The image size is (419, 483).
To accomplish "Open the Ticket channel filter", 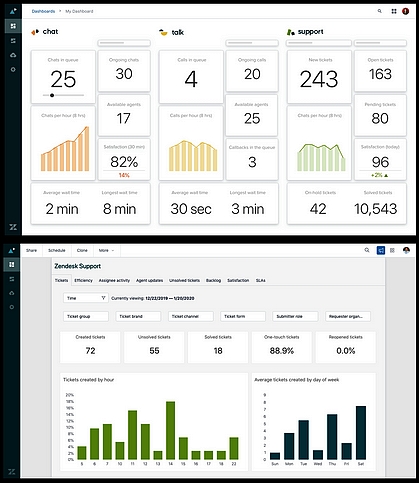I will coord(191,316).
